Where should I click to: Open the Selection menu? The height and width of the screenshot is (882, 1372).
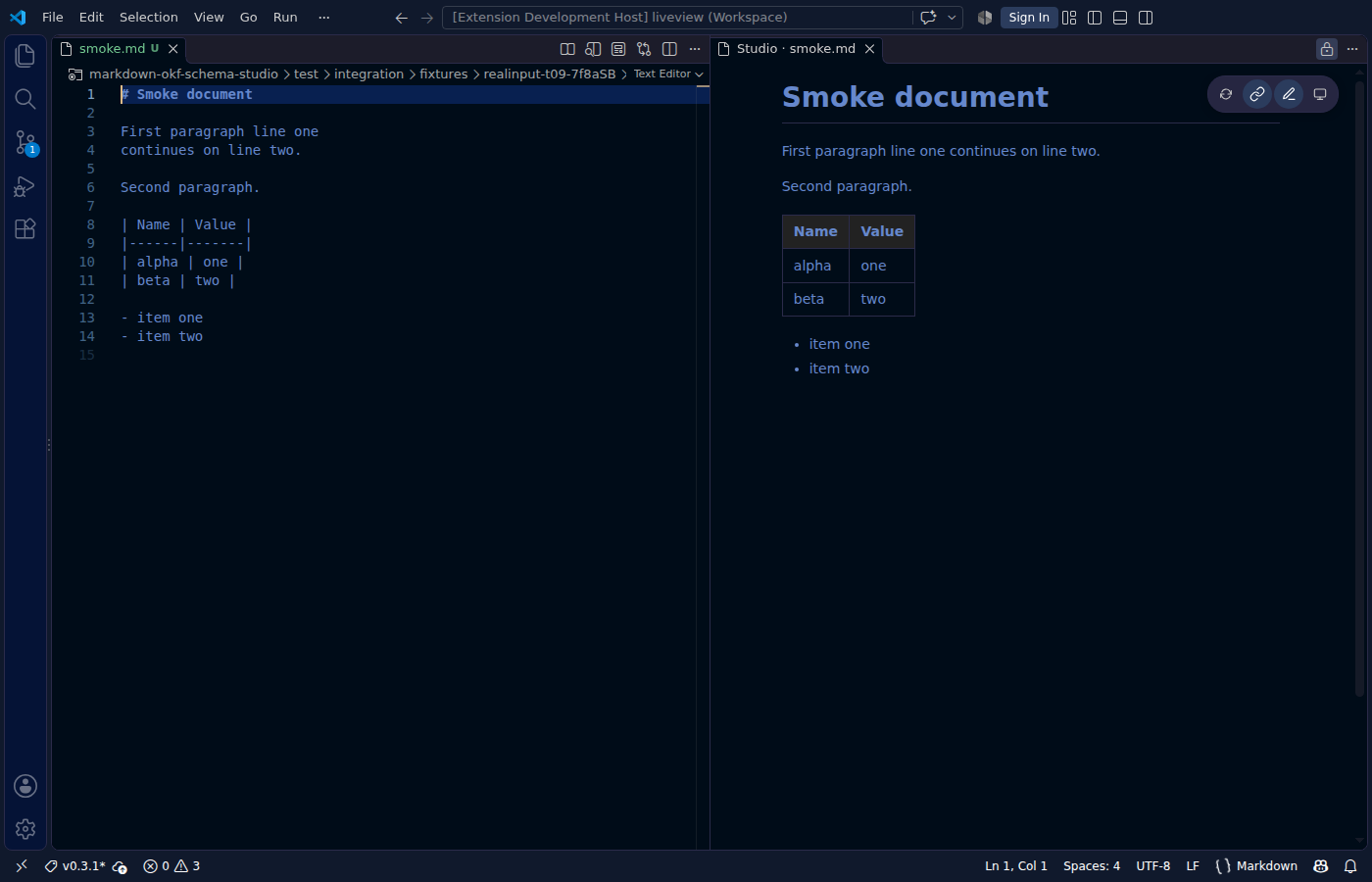tap(149, 18)
